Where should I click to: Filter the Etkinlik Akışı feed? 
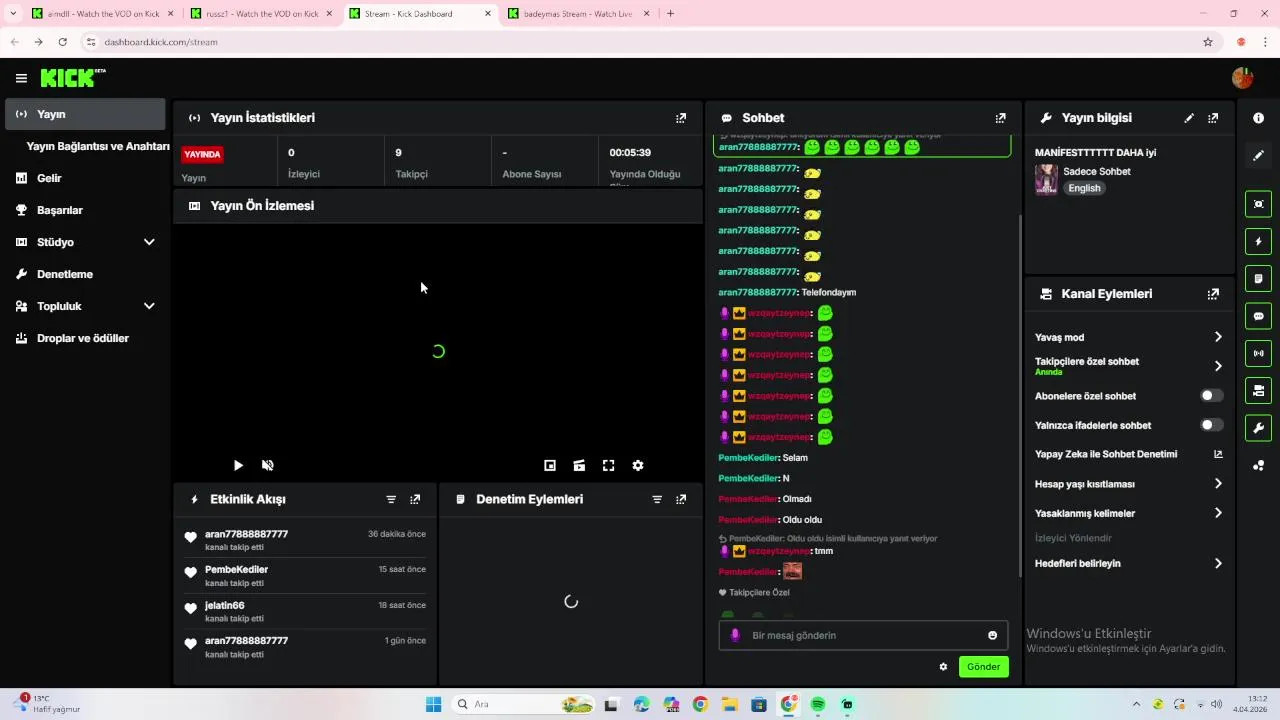coord(391,499)
